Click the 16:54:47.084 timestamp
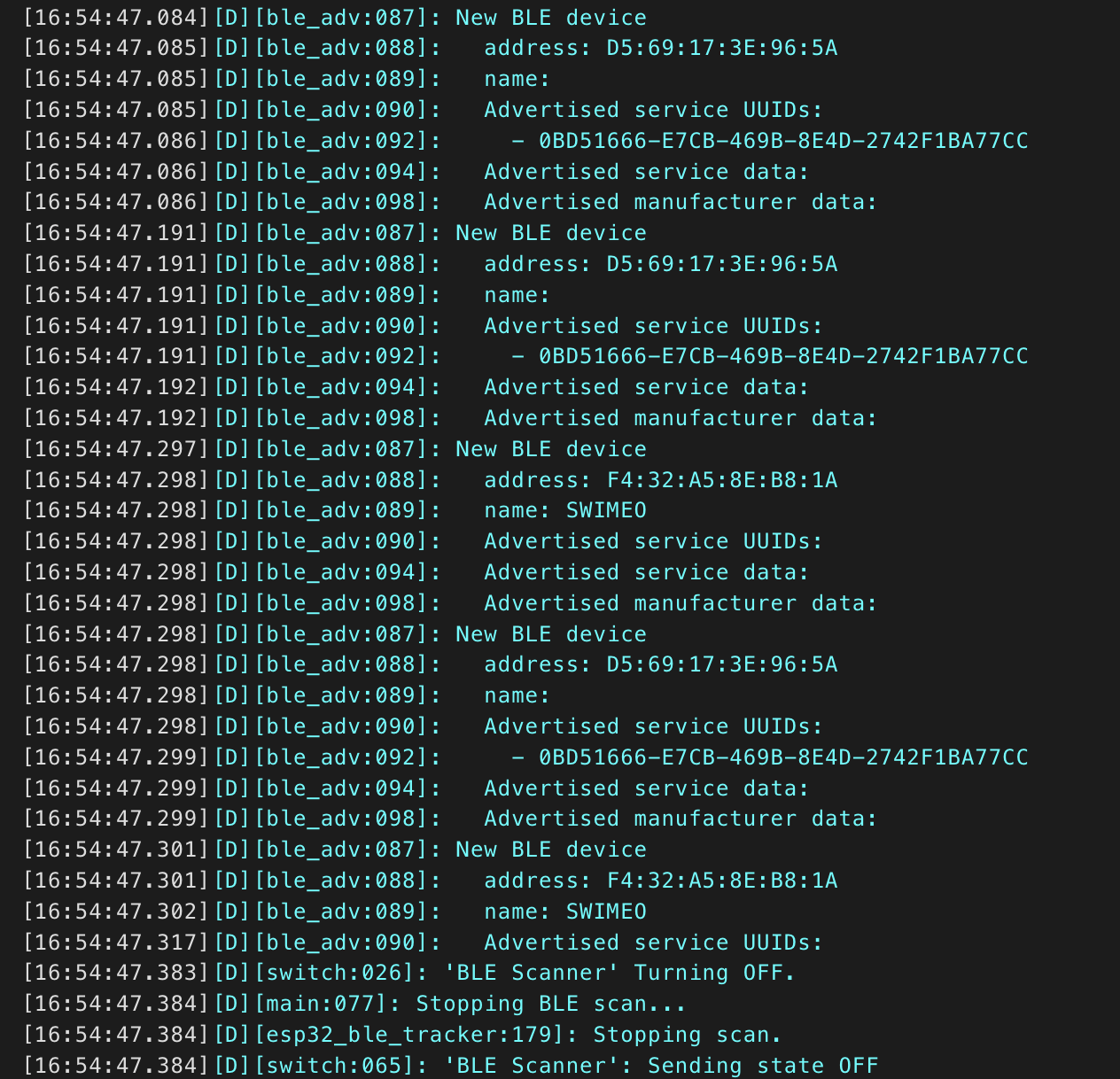 click(116, 18)
